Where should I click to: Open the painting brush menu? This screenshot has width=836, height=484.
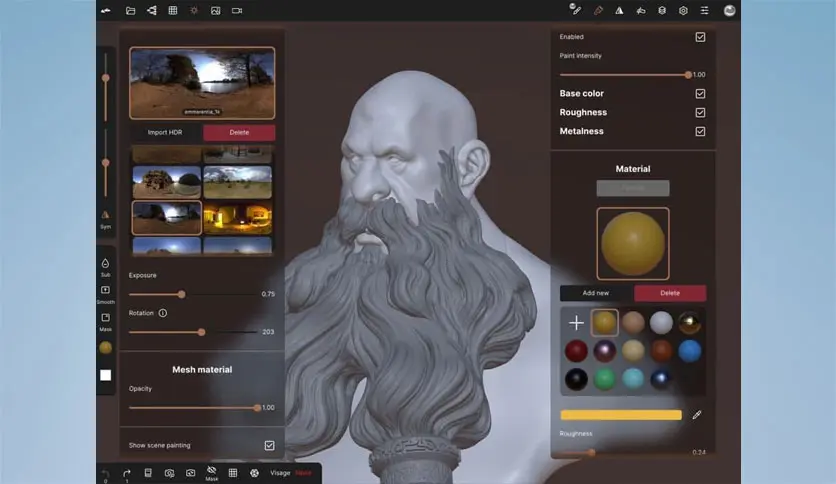point(598,11)
